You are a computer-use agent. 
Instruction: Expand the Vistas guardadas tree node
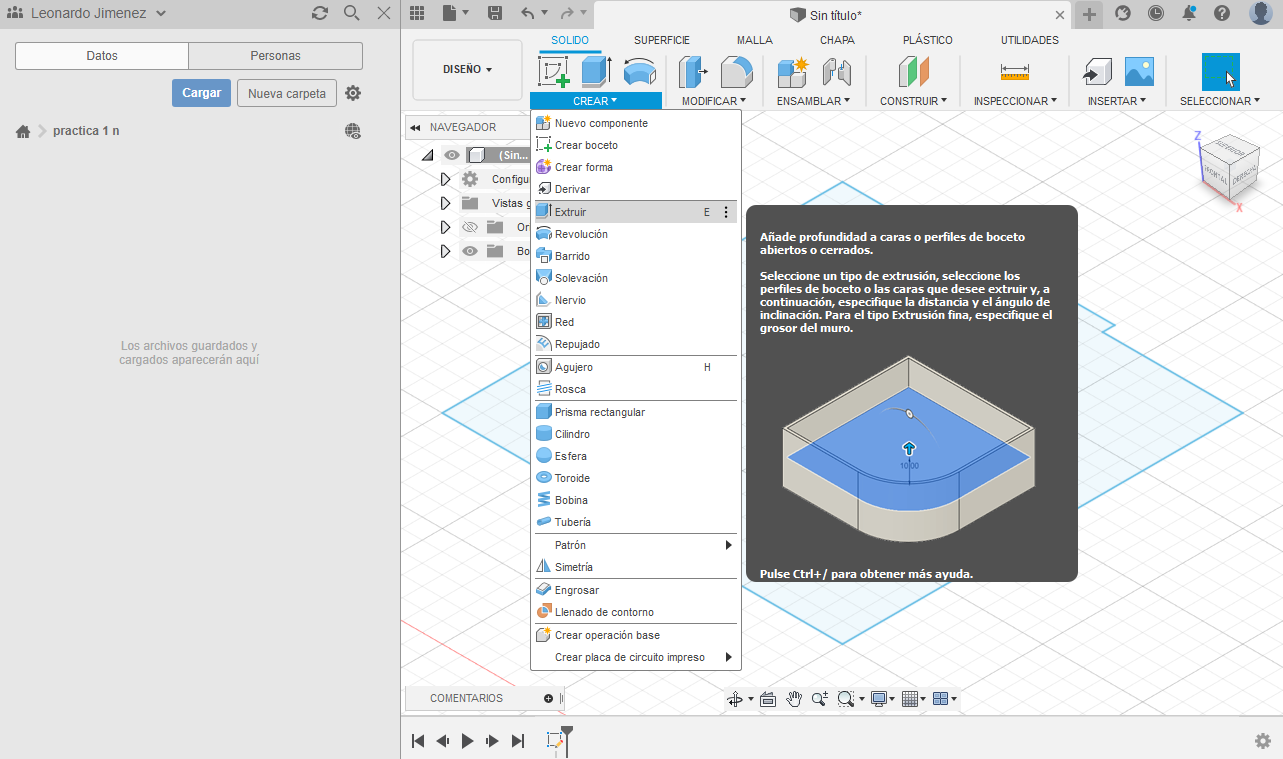click(x=446, y=203)
